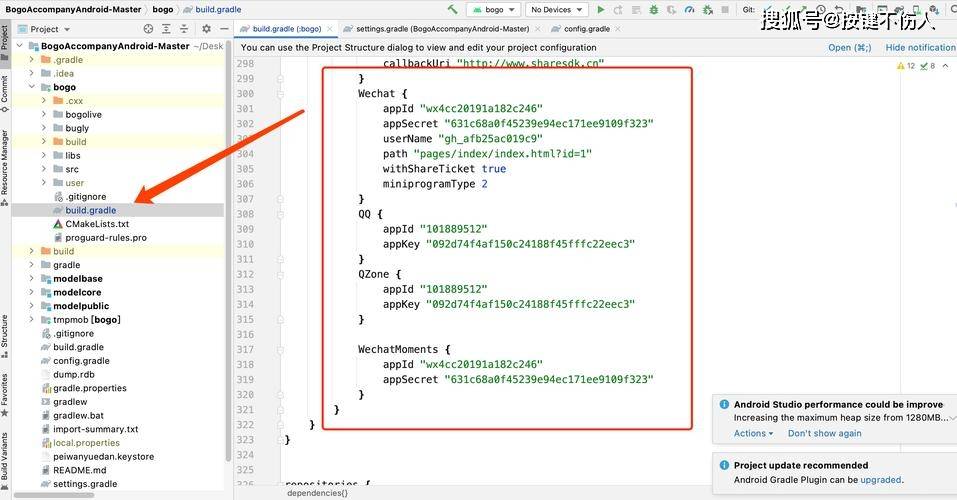Expand the .gradle folder
Image resolution: width=957 pixels, height=500 pixels.
(32, 59)
